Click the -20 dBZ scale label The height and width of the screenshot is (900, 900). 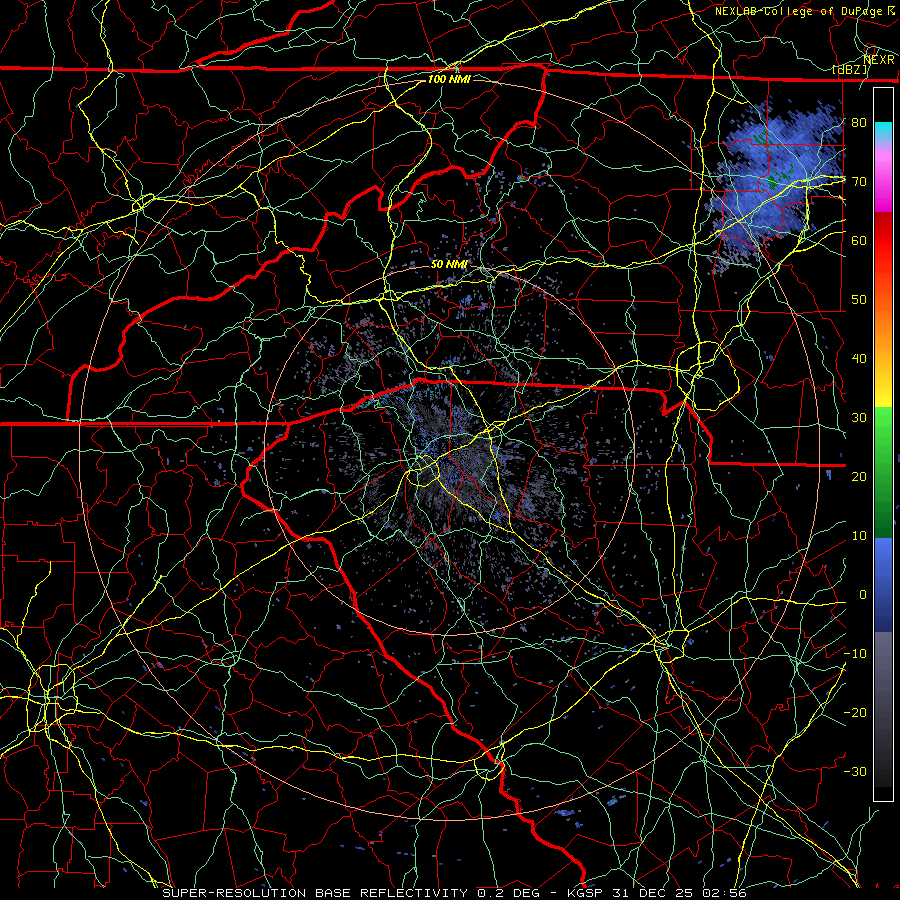click(x=855, y=712)
